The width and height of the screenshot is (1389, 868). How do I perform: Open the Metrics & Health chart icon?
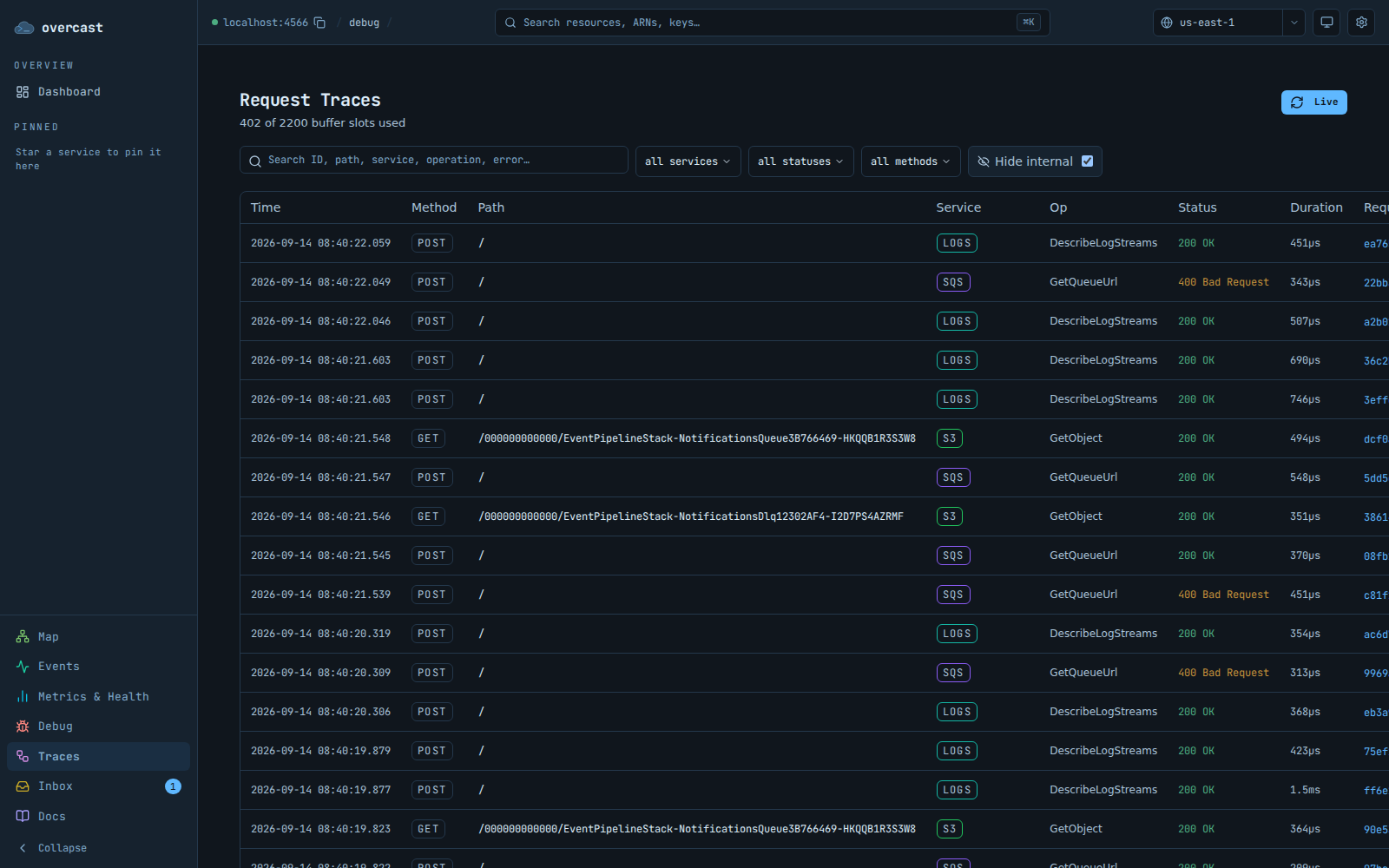tap(23, 697)
